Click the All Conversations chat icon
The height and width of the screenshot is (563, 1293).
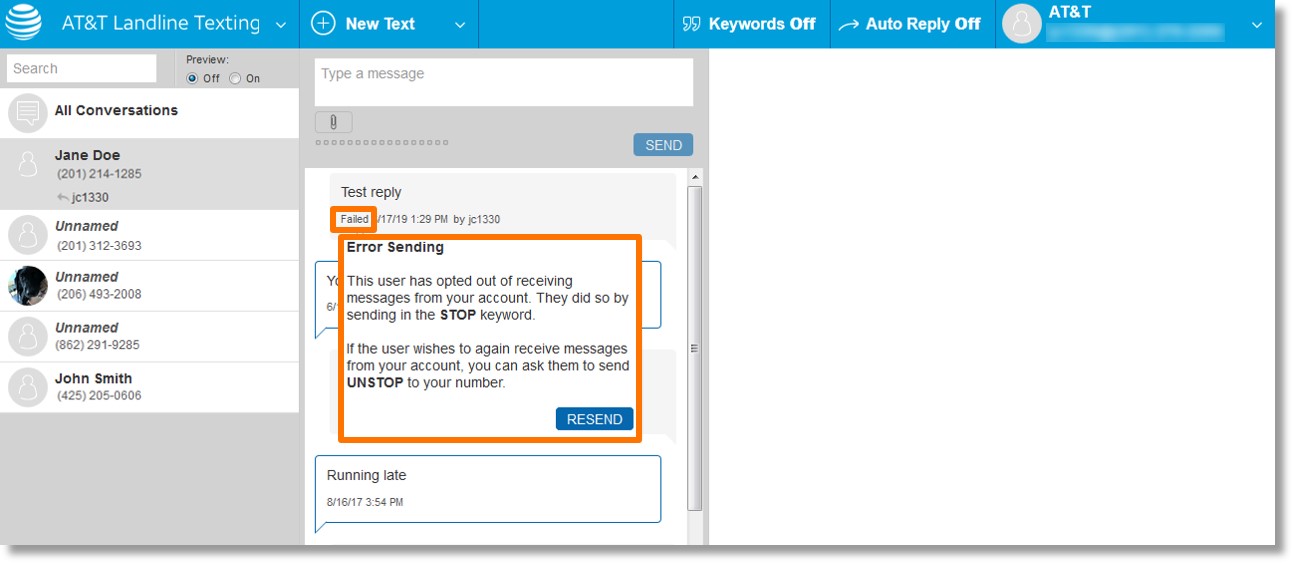28,112
